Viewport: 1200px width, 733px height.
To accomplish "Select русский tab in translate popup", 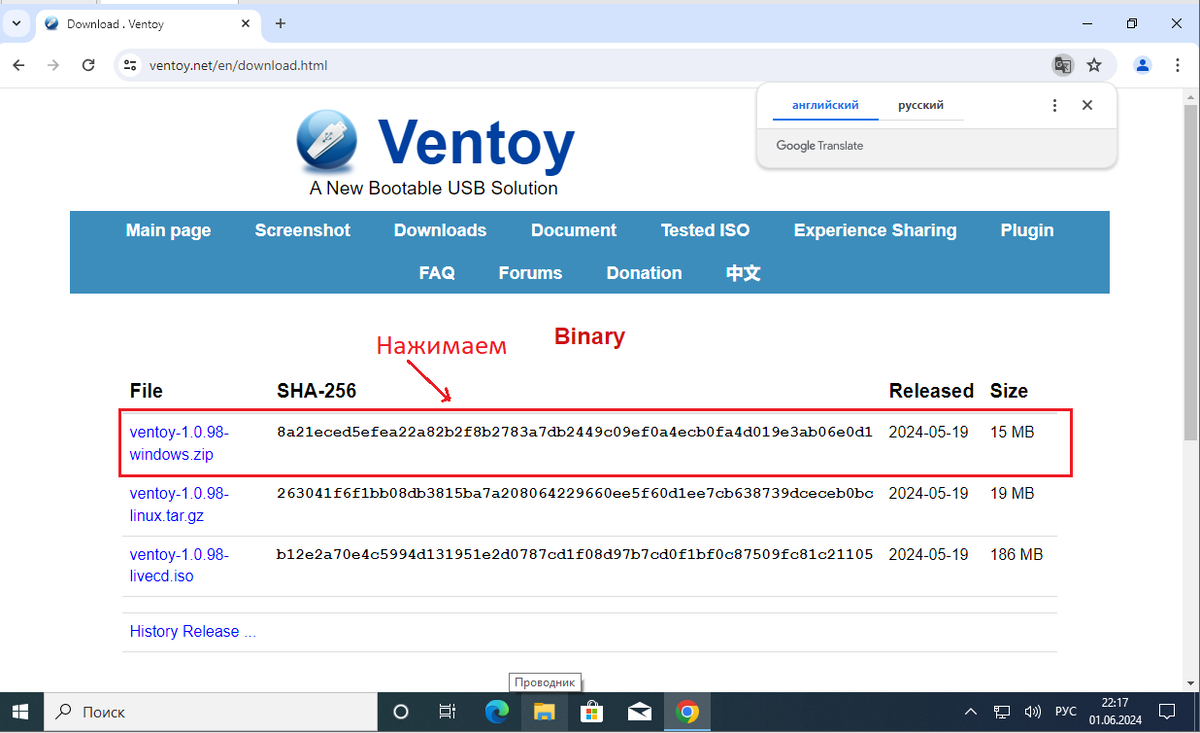I will pos(921,105).
